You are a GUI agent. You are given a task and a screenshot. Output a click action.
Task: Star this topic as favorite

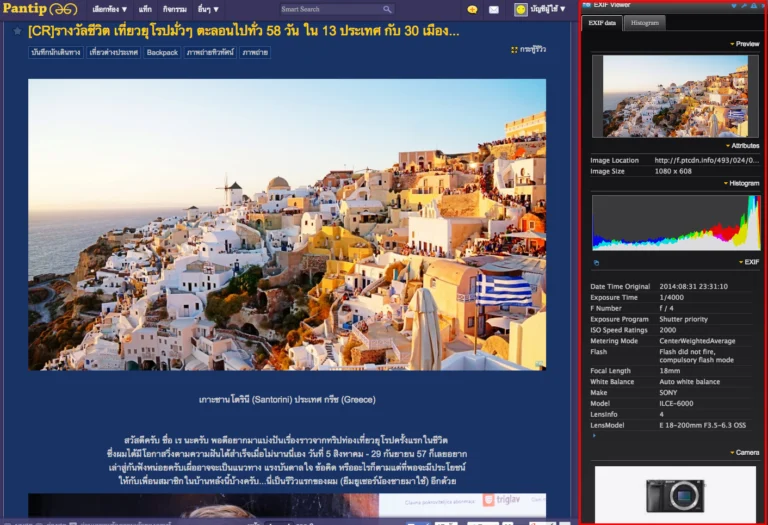pyautogui.click(x=17, y=31)
